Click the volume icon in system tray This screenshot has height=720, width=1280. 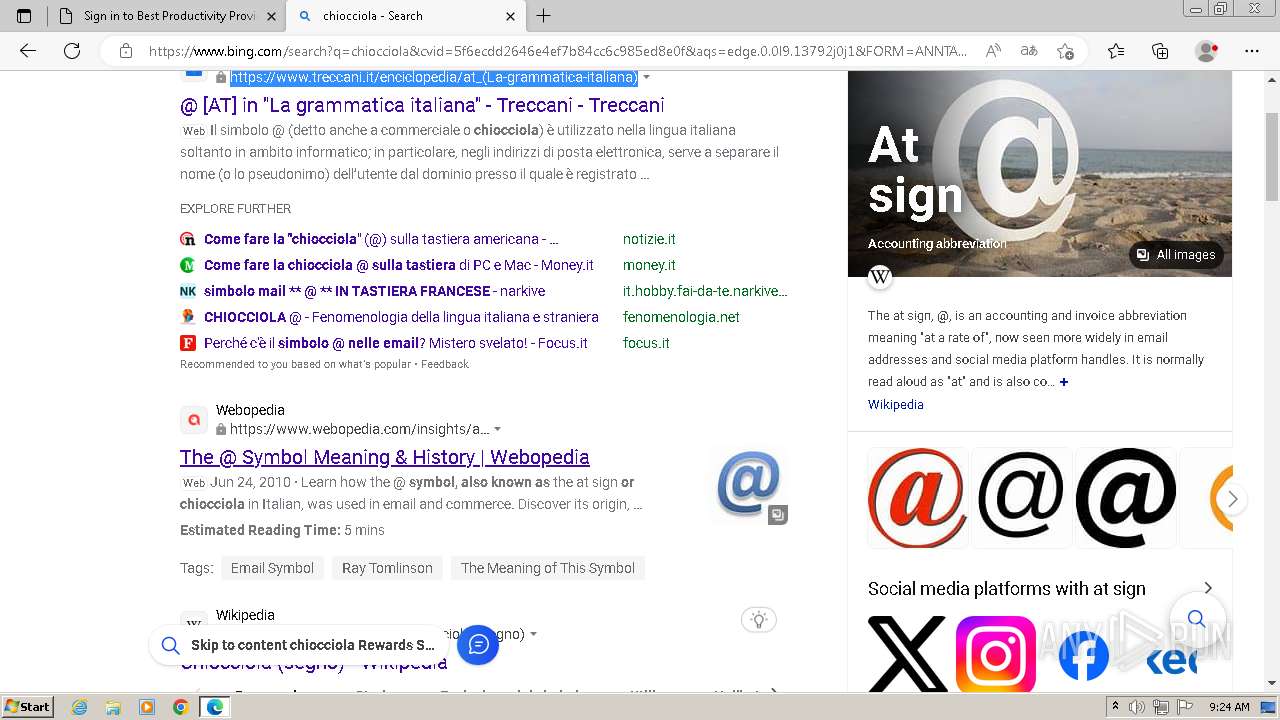point(1137,707)
